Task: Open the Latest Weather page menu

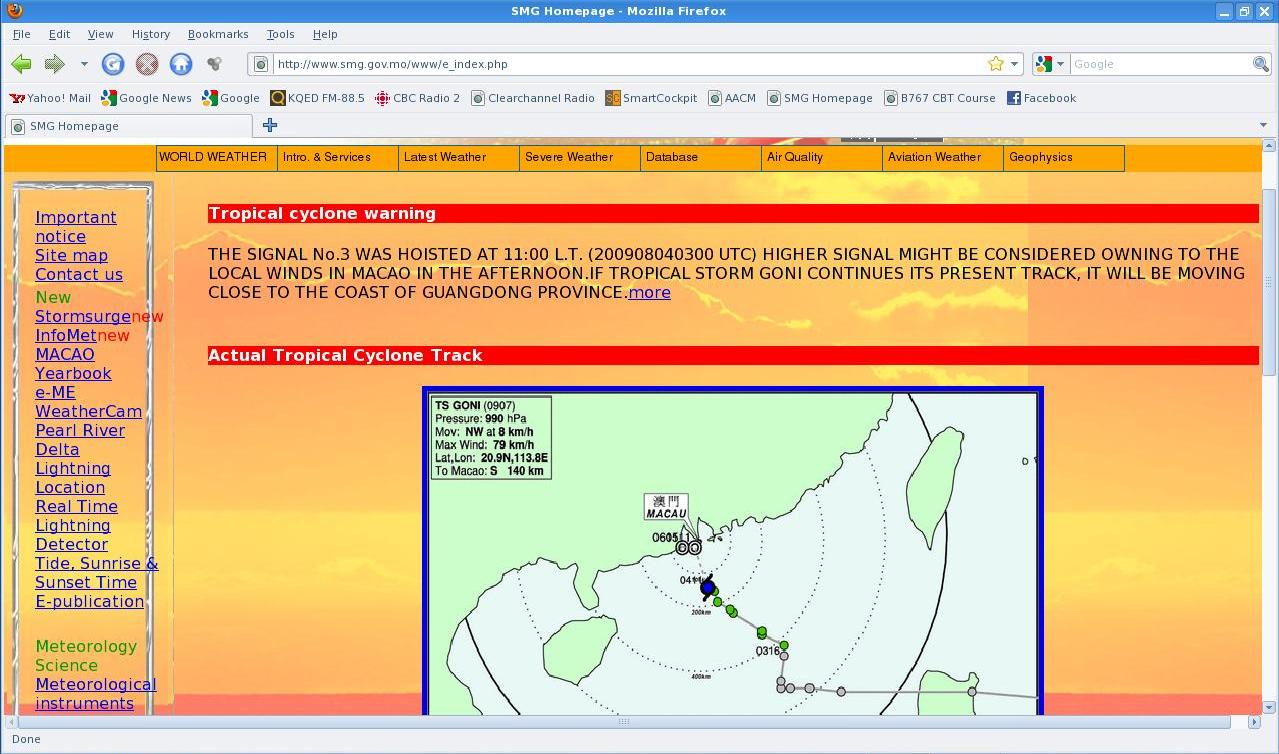Action: click(x=459, y=158)
